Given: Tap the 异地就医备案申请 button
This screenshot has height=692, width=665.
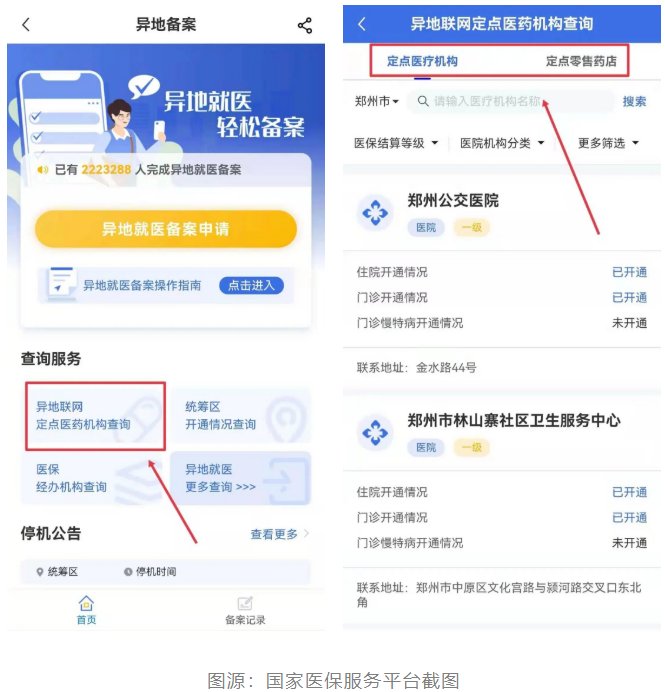Looking at the screenshot, I should point(166,229).
